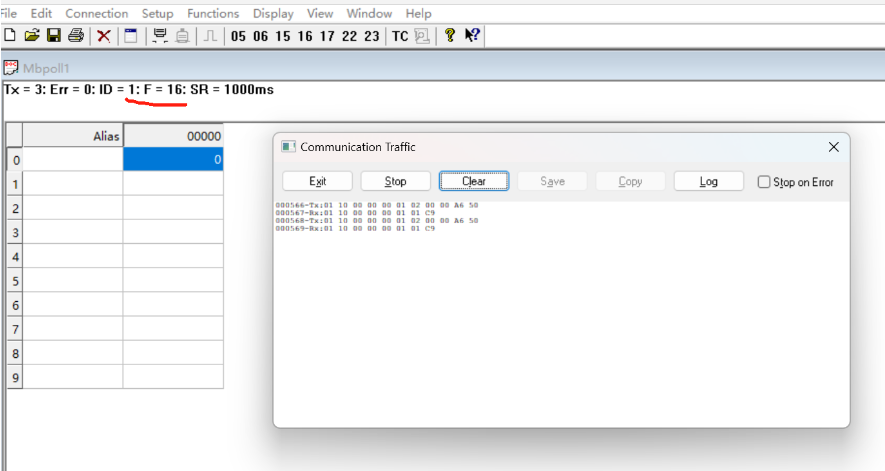Screen dimensions: 885x471
Task: Select row header 4
Action: pos(15,256)
